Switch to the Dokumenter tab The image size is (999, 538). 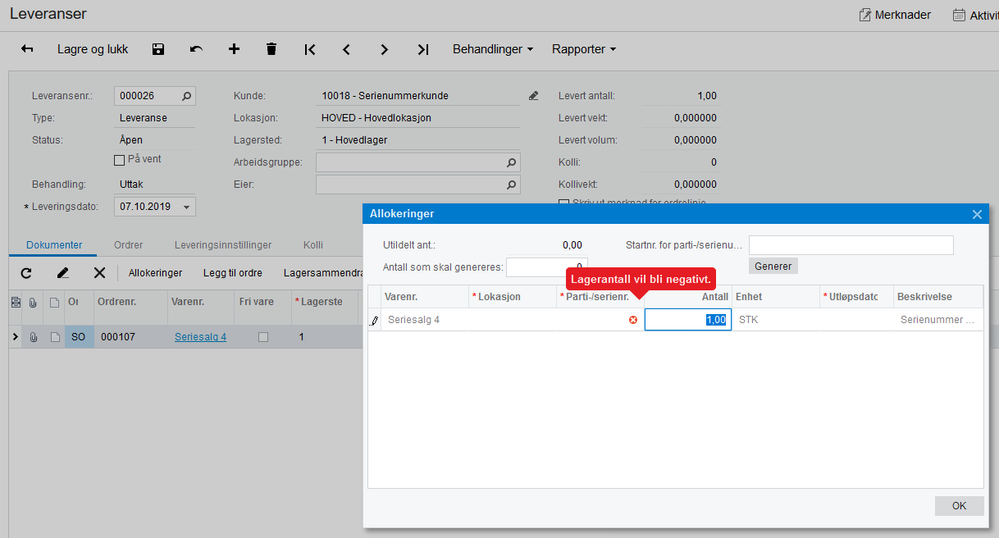[54, 245]
